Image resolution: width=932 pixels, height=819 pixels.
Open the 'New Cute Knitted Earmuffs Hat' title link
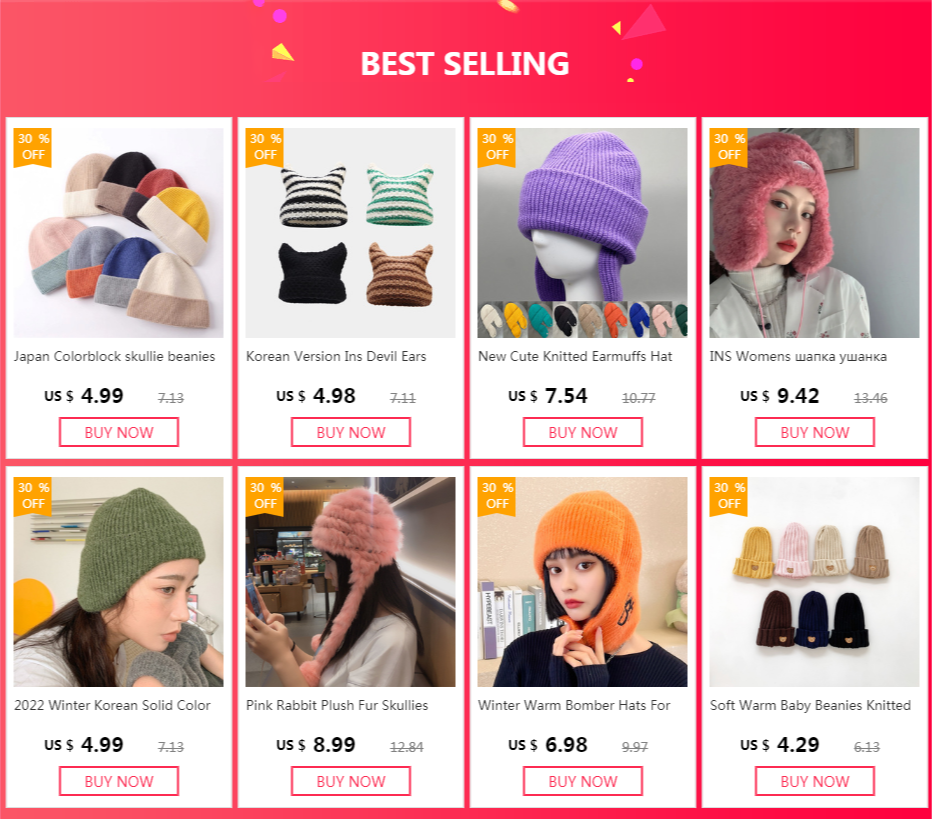pyautogui.click(x=575, y=356)
